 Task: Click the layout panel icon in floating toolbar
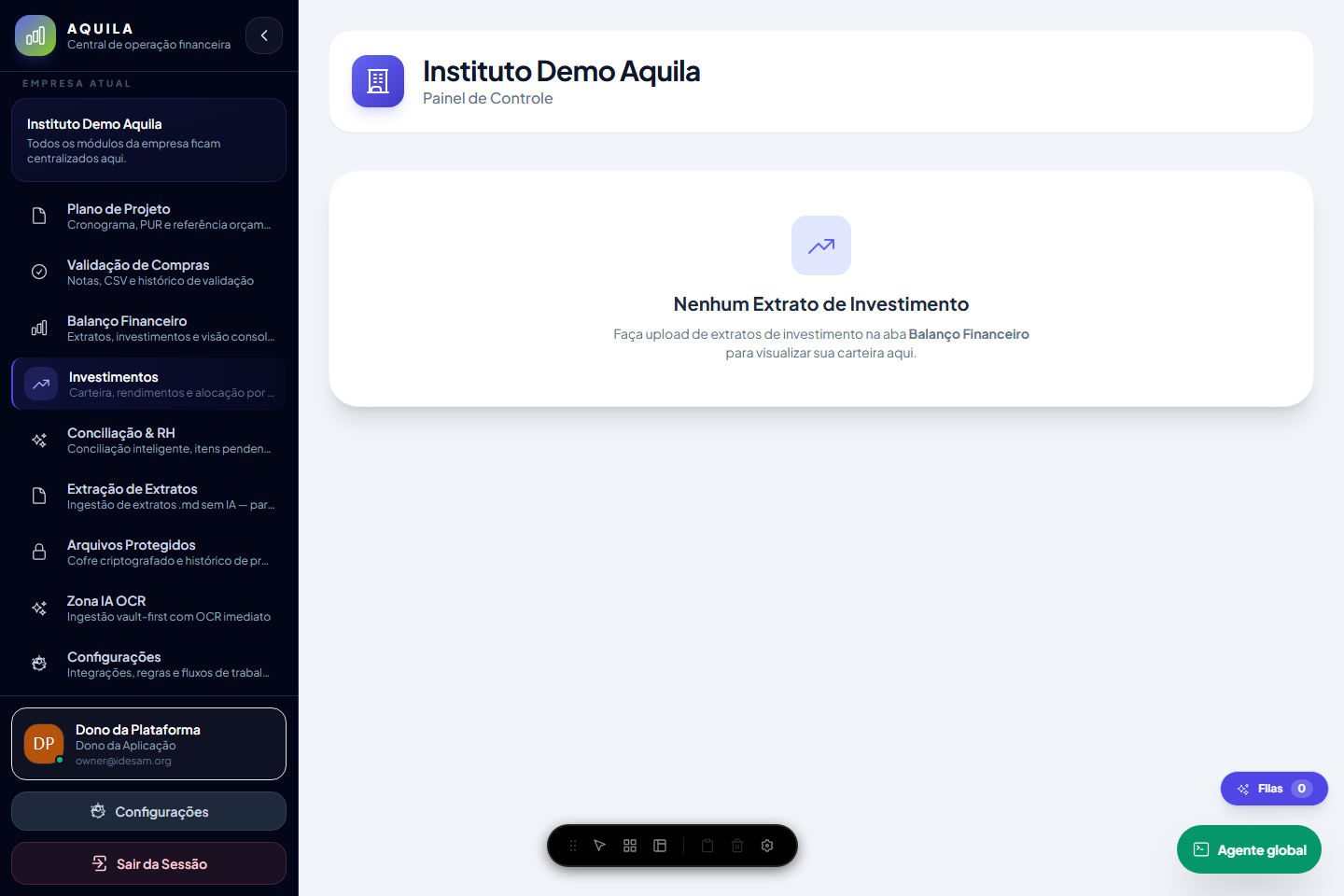tap(660, 846)
